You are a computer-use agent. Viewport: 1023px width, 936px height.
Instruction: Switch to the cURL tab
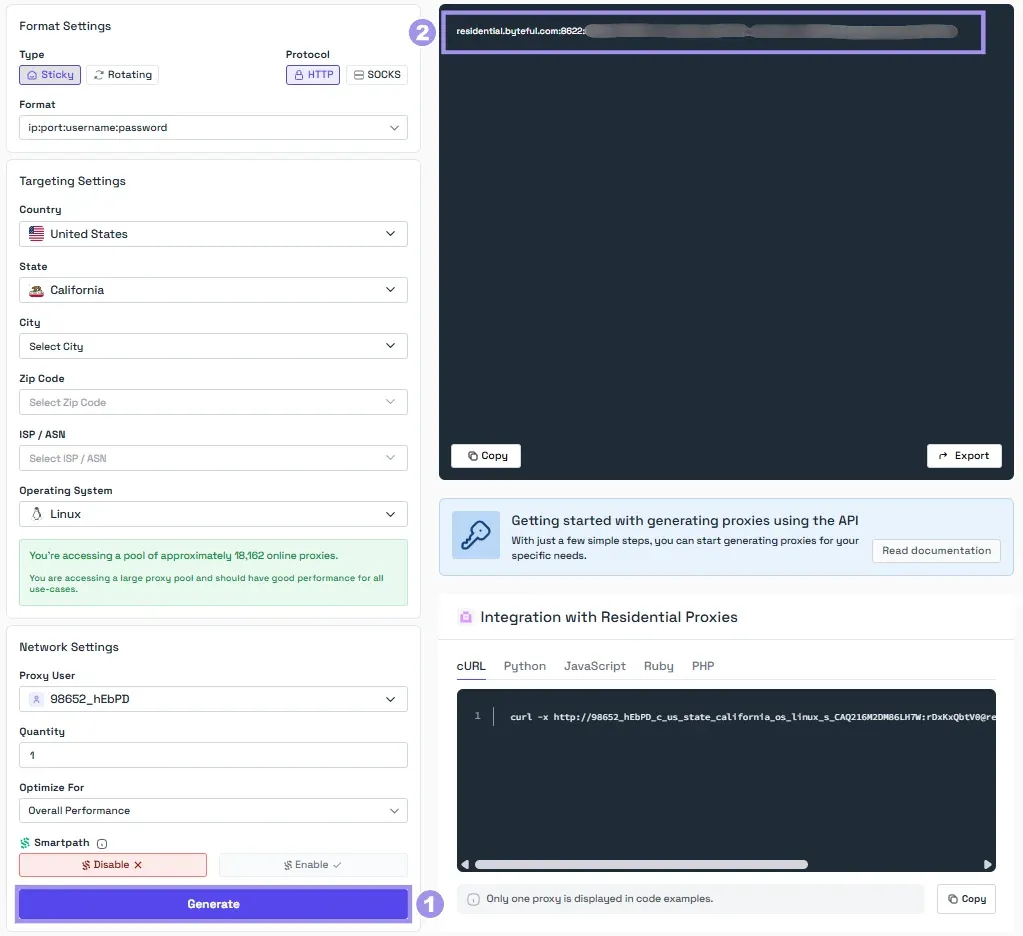(x=471, y=666)
